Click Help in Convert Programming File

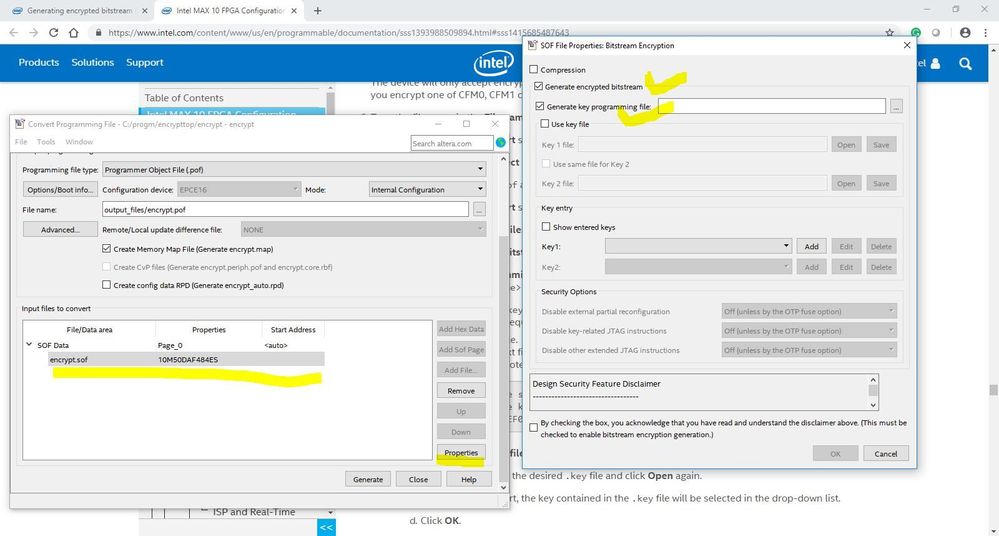(x=469, y=479)
